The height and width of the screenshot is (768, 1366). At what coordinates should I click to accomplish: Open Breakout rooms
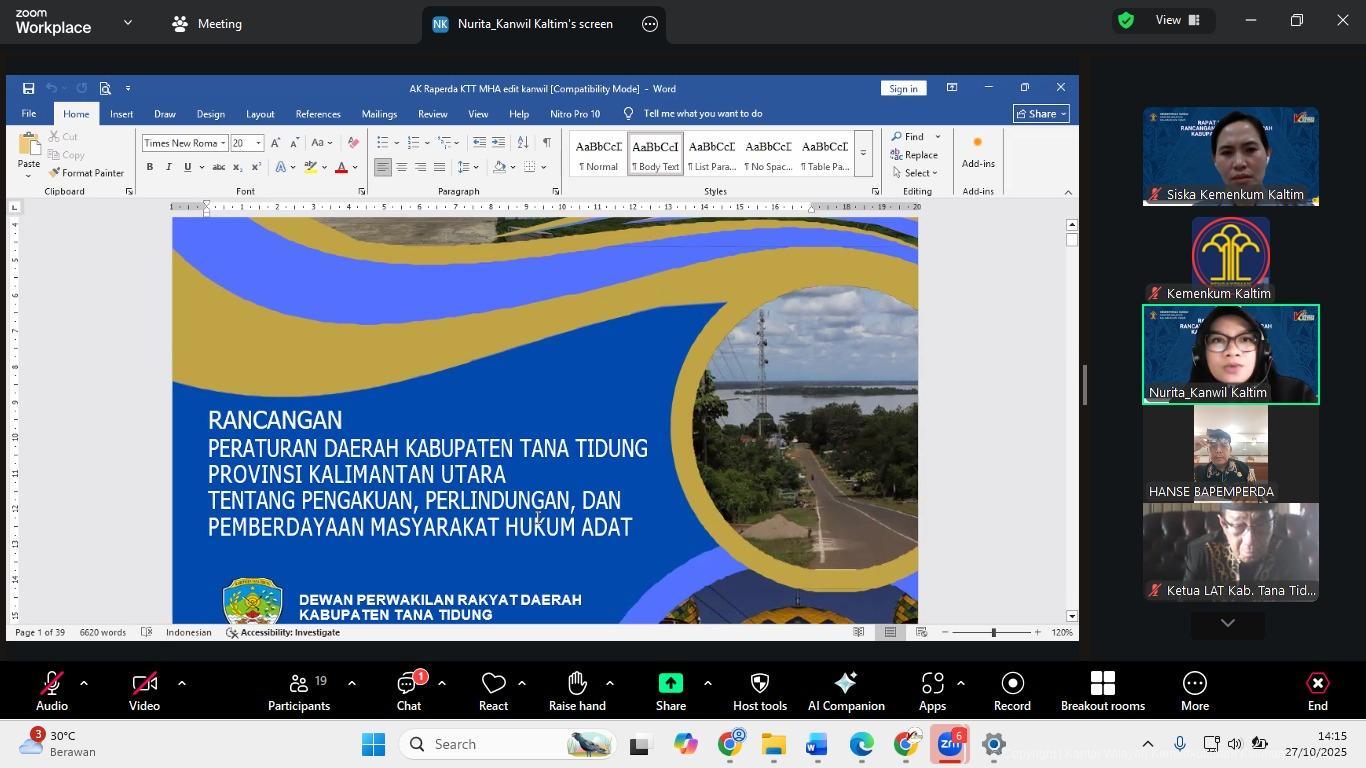tap(1102, 691)
